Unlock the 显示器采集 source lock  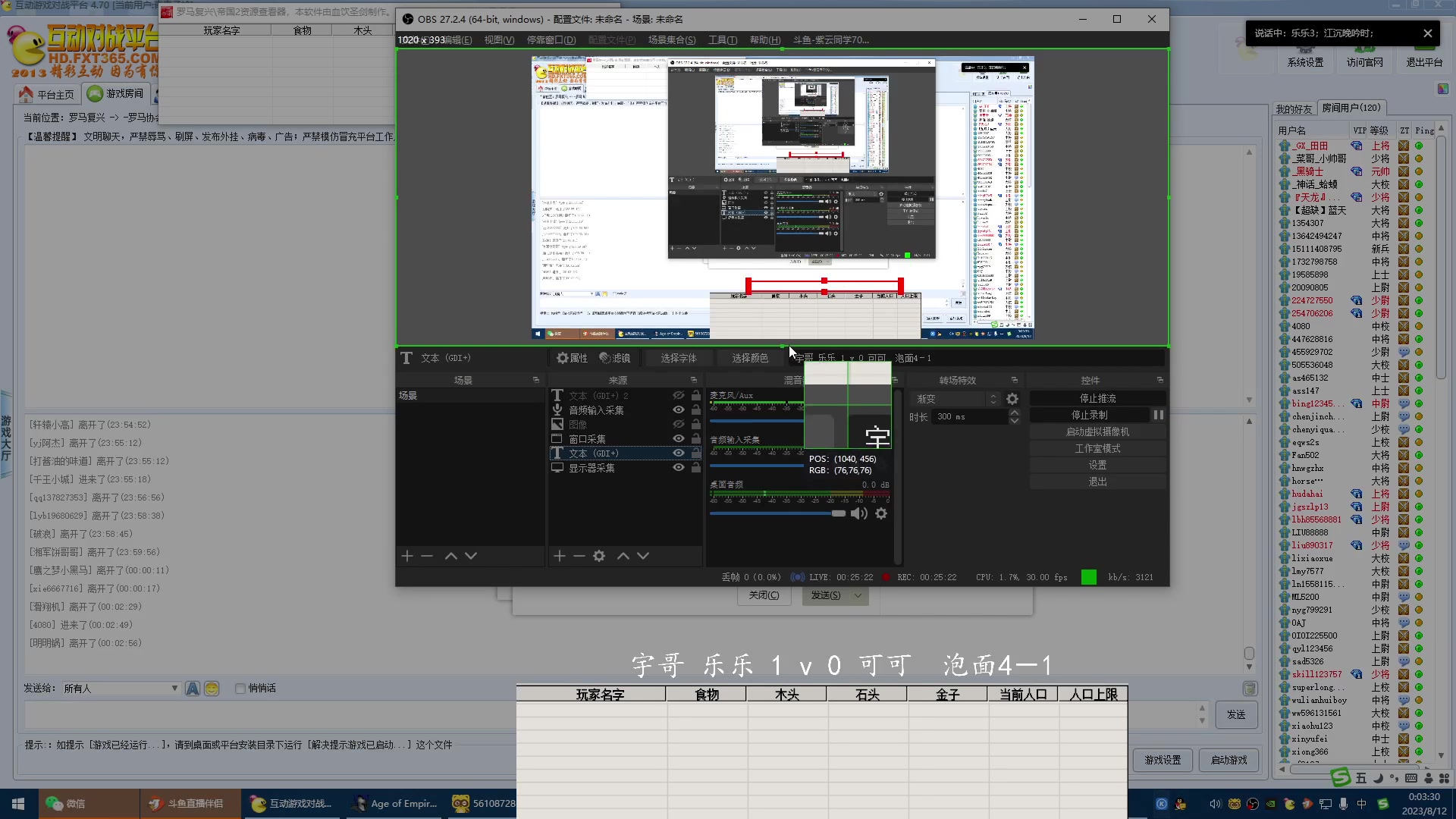pyautogui.click(x=696, y=468)
